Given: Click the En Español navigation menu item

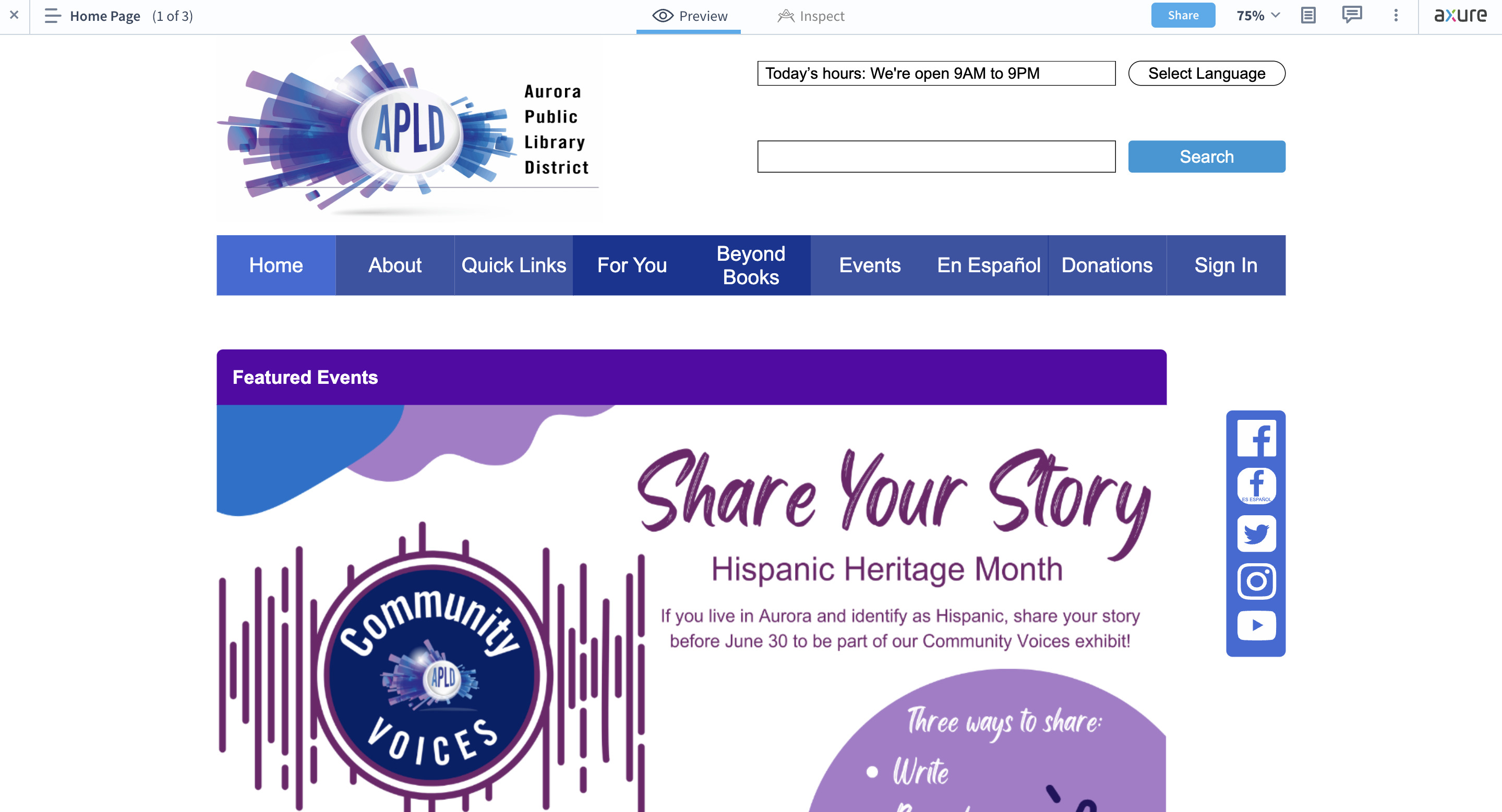Looking at the screenshot, I should click(988, 265).
